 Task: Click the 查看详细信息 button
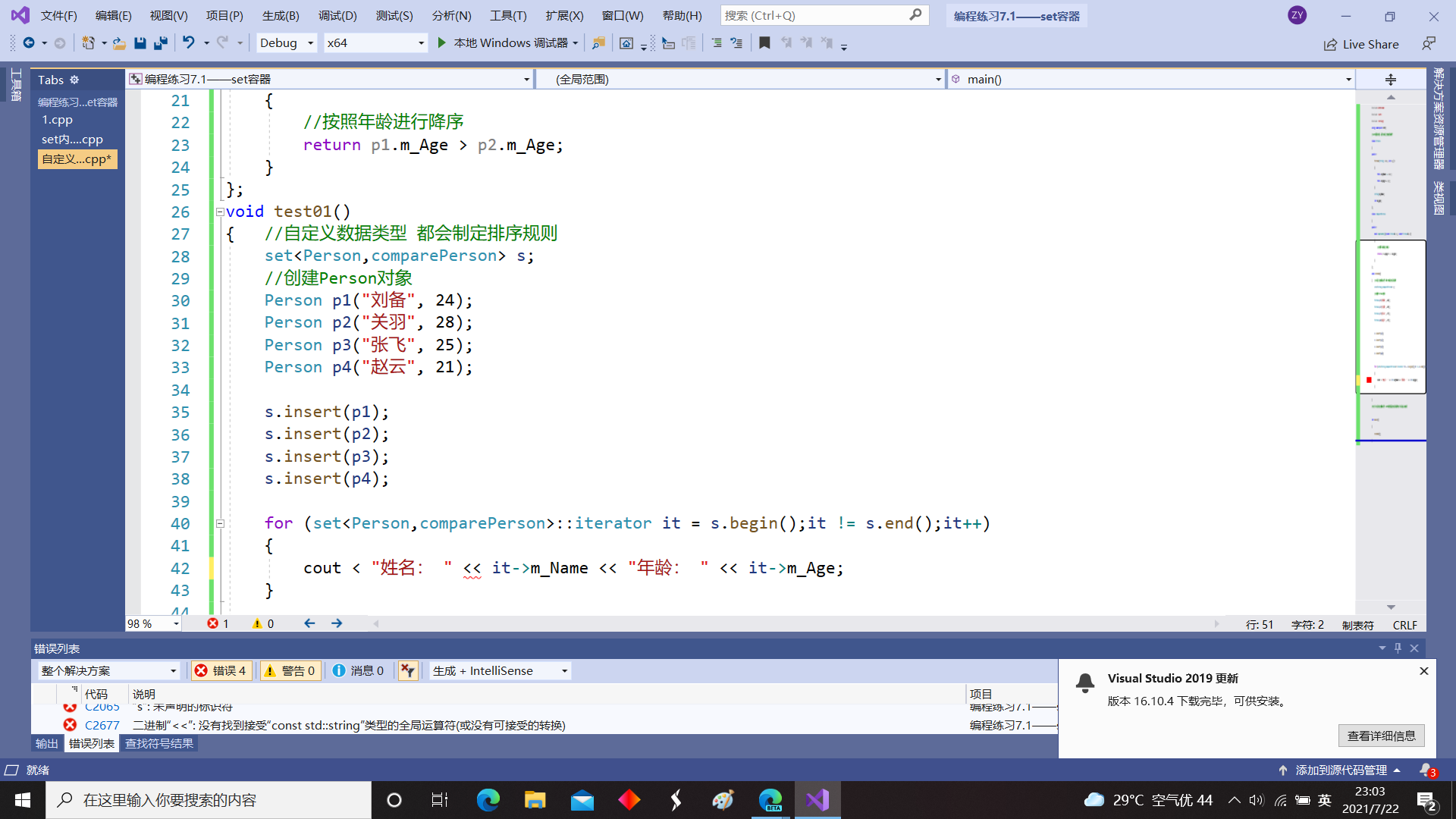coord(1381,736)
